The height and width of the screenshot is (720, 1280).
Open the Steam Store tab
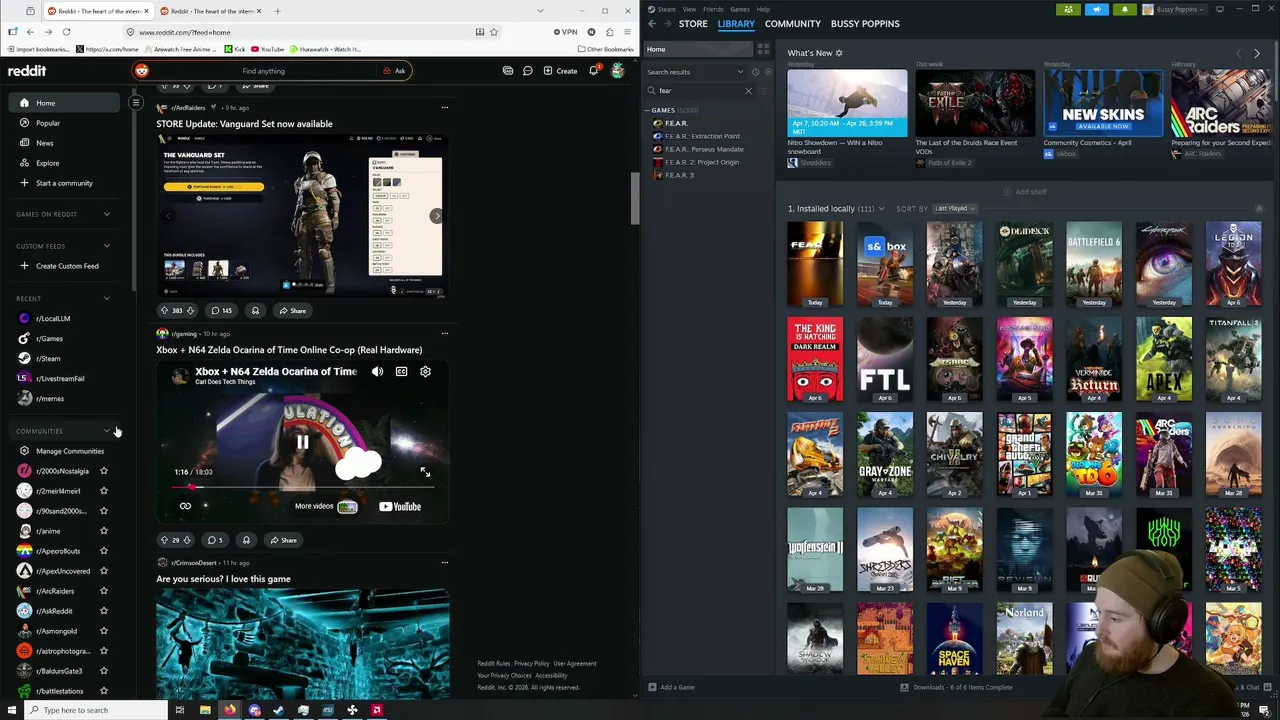pos(693,23)
